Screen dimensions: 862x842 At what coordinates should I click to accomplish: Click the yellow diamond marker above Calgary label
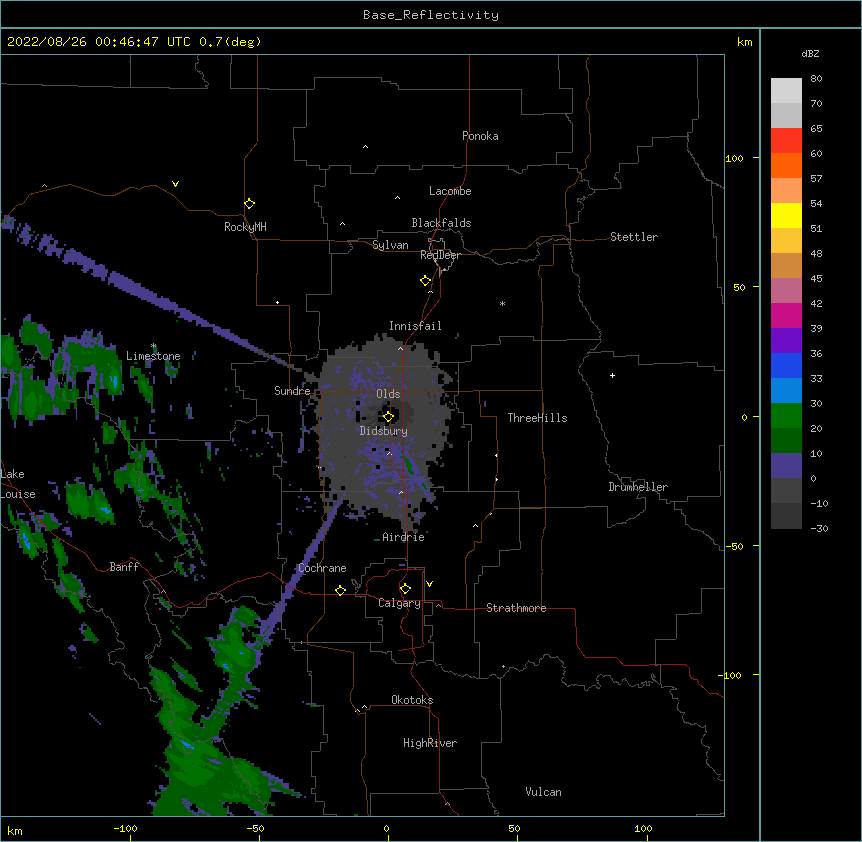point(405,589)
